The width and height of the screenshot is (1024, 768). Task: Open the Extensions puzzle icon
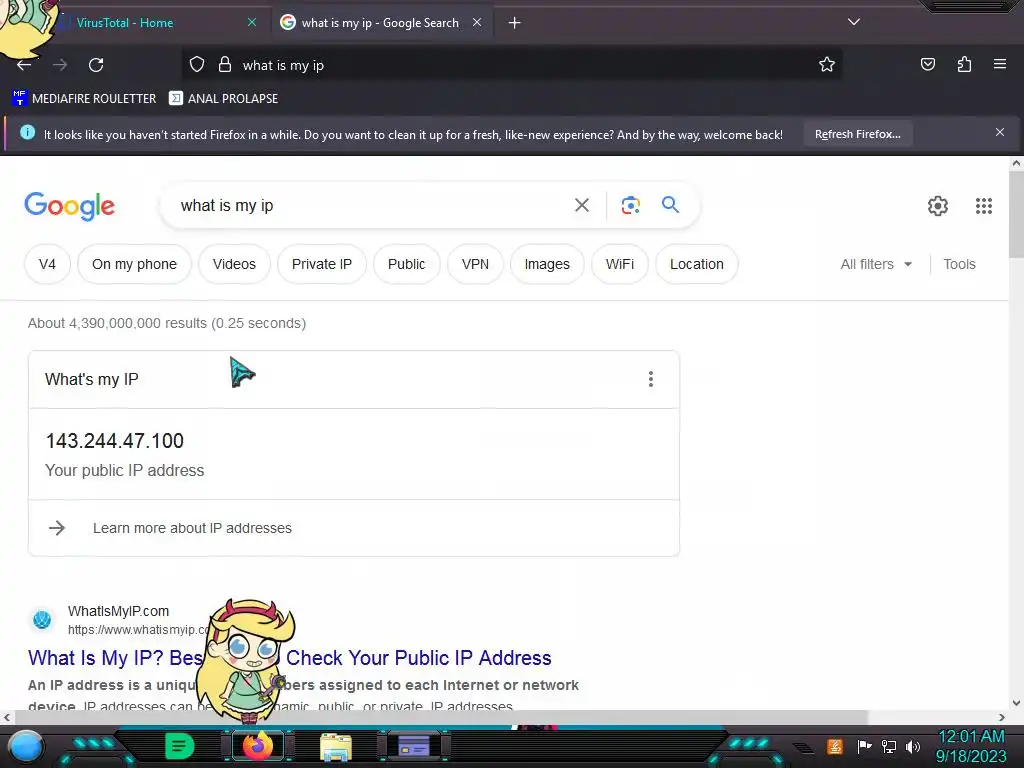pyautogui.click(x=964, y=64)
